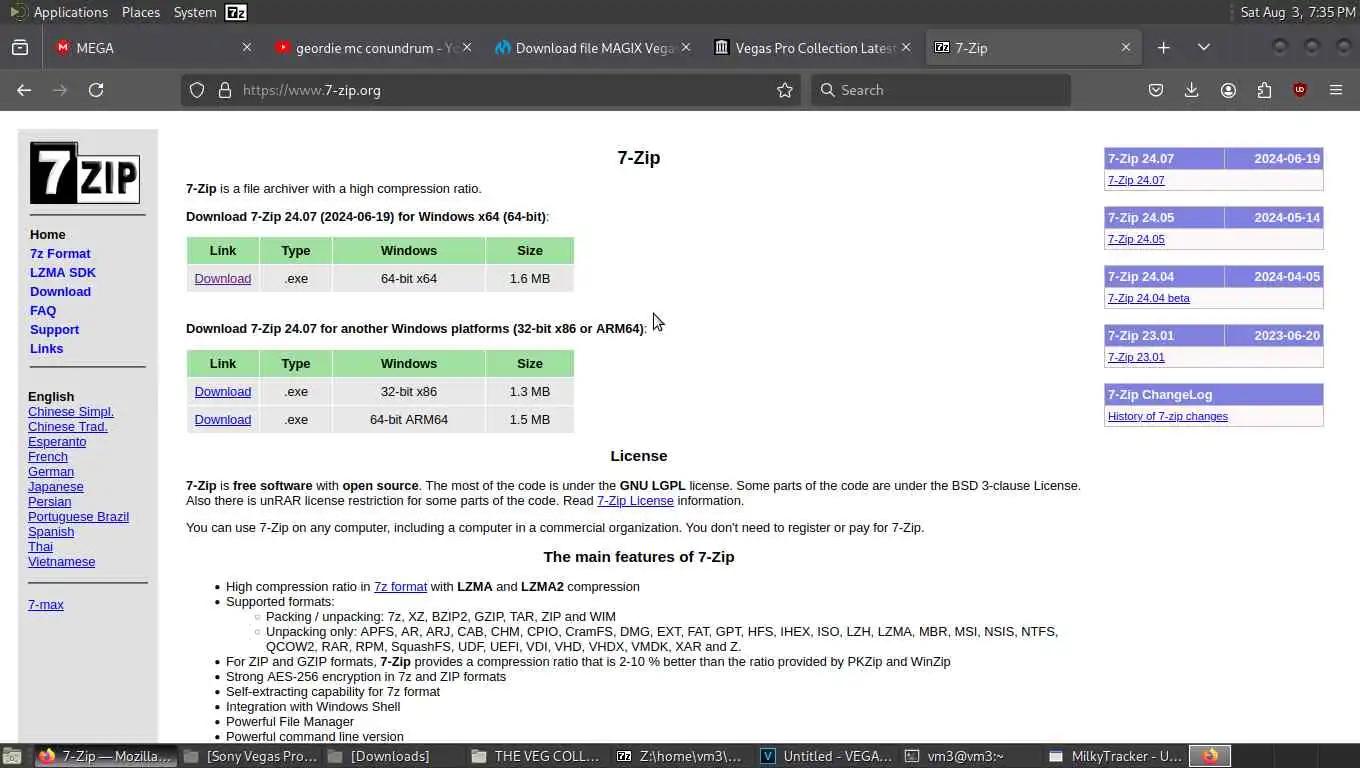Click the 7z launcher icon in top panel
This screenshot has height=768, width=1360.
click(x=236, y=12)
